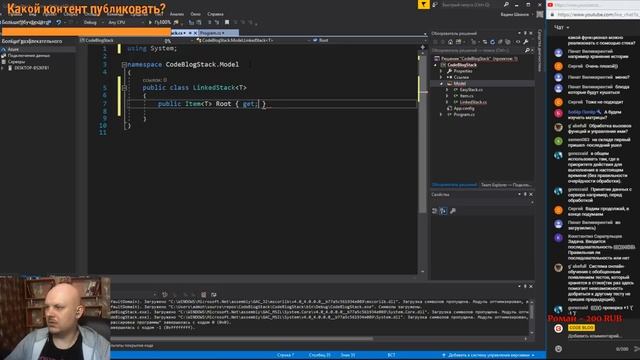
Task: Open the Help (Справка) menu
Action: point(215,14)
